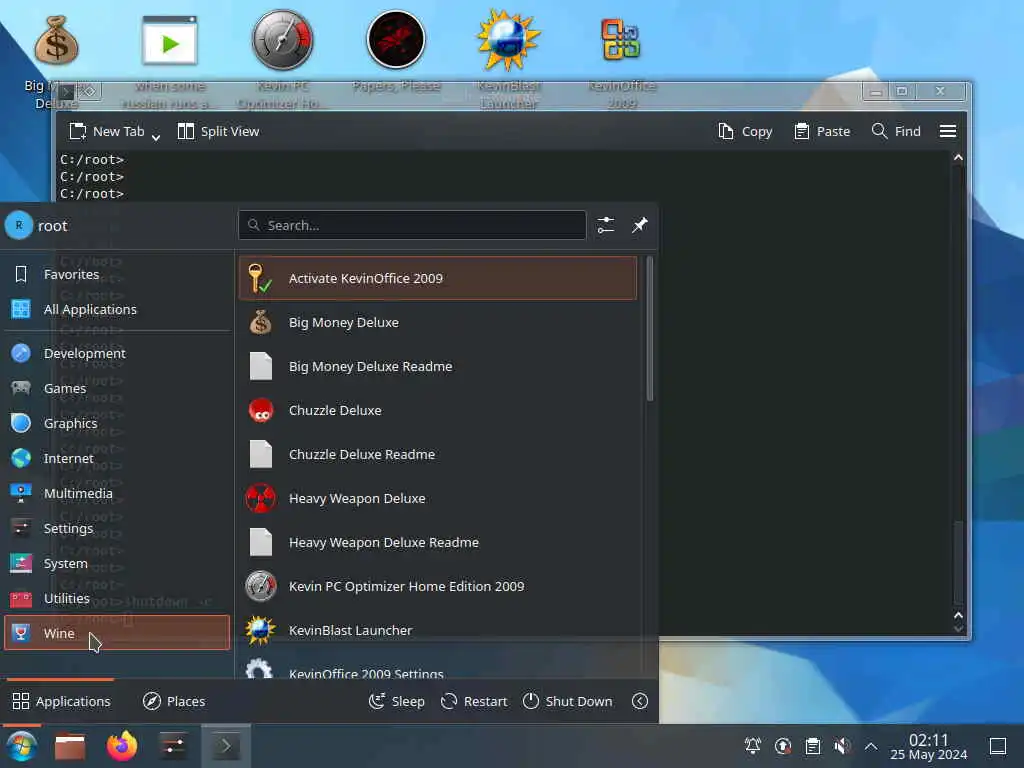This screenshot has height=768, width=1024.
Task: Launch Kevin PC Optimizer Home Edition 2009
Action: 438,586
